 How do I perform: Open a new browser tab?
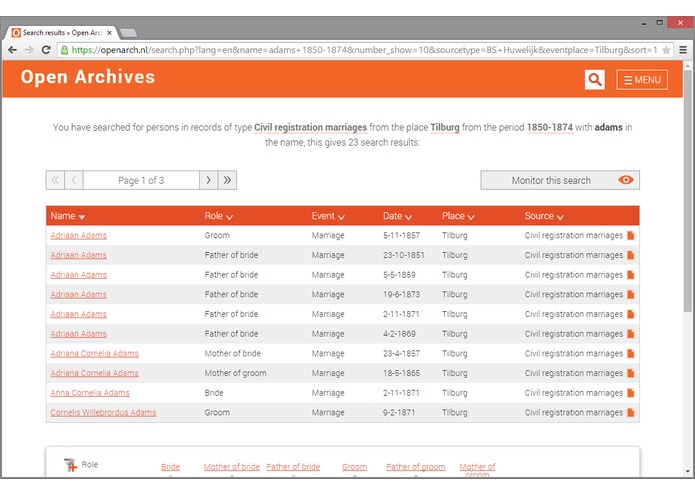129,33
